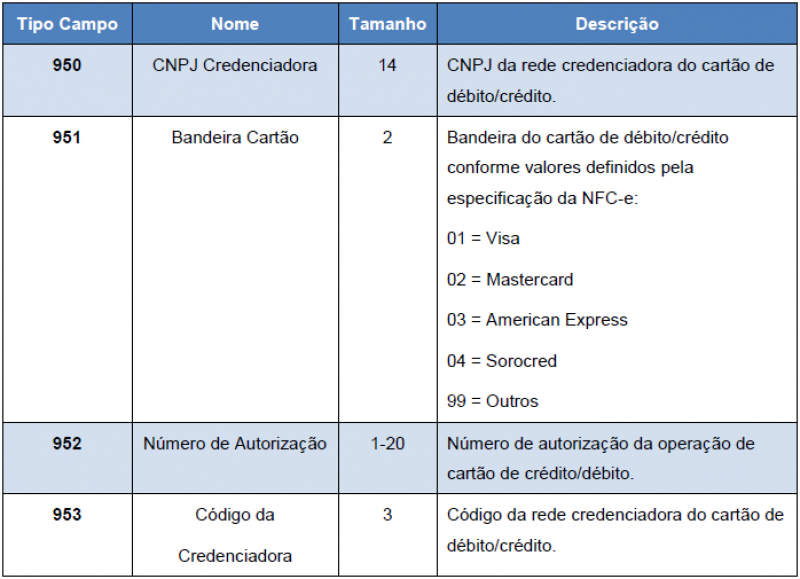This screenshot has height=579, width=800.
Task: Click the Tipo Campo column header
Action: (x=67, y=24)
